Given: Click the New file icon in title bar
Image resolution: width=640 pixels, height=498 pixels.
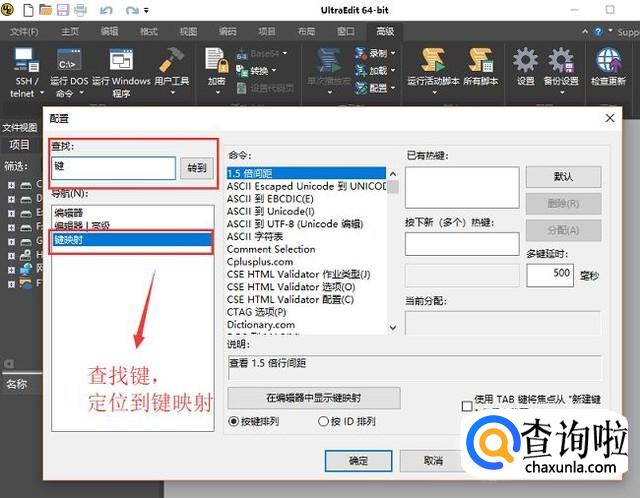Looking at the screenshot, I should [x=28, y=10].
